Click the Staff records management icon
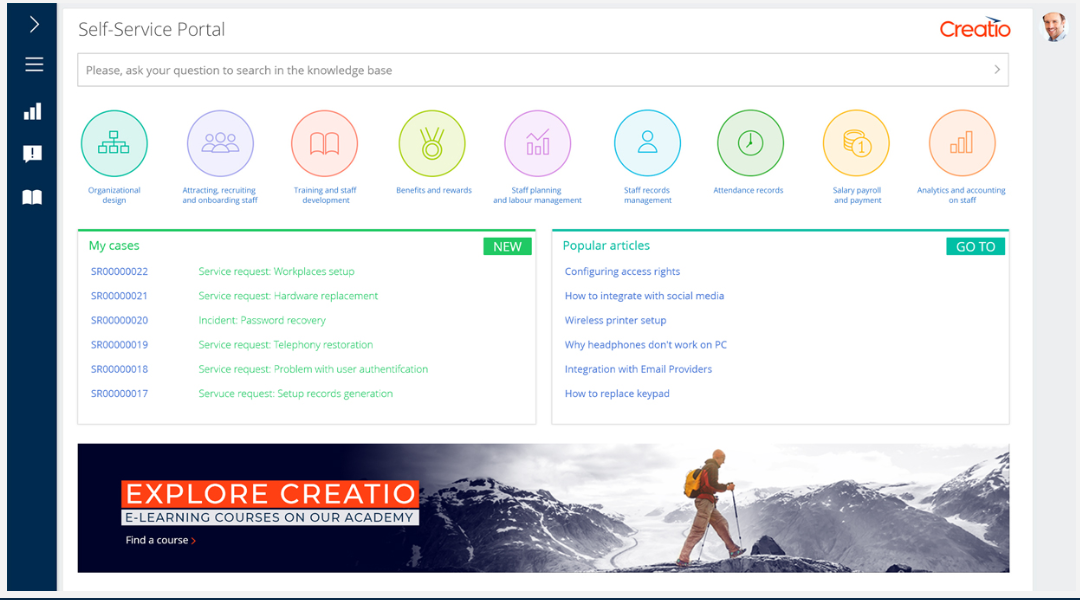 pyautogui.click(x=647, y=144)
